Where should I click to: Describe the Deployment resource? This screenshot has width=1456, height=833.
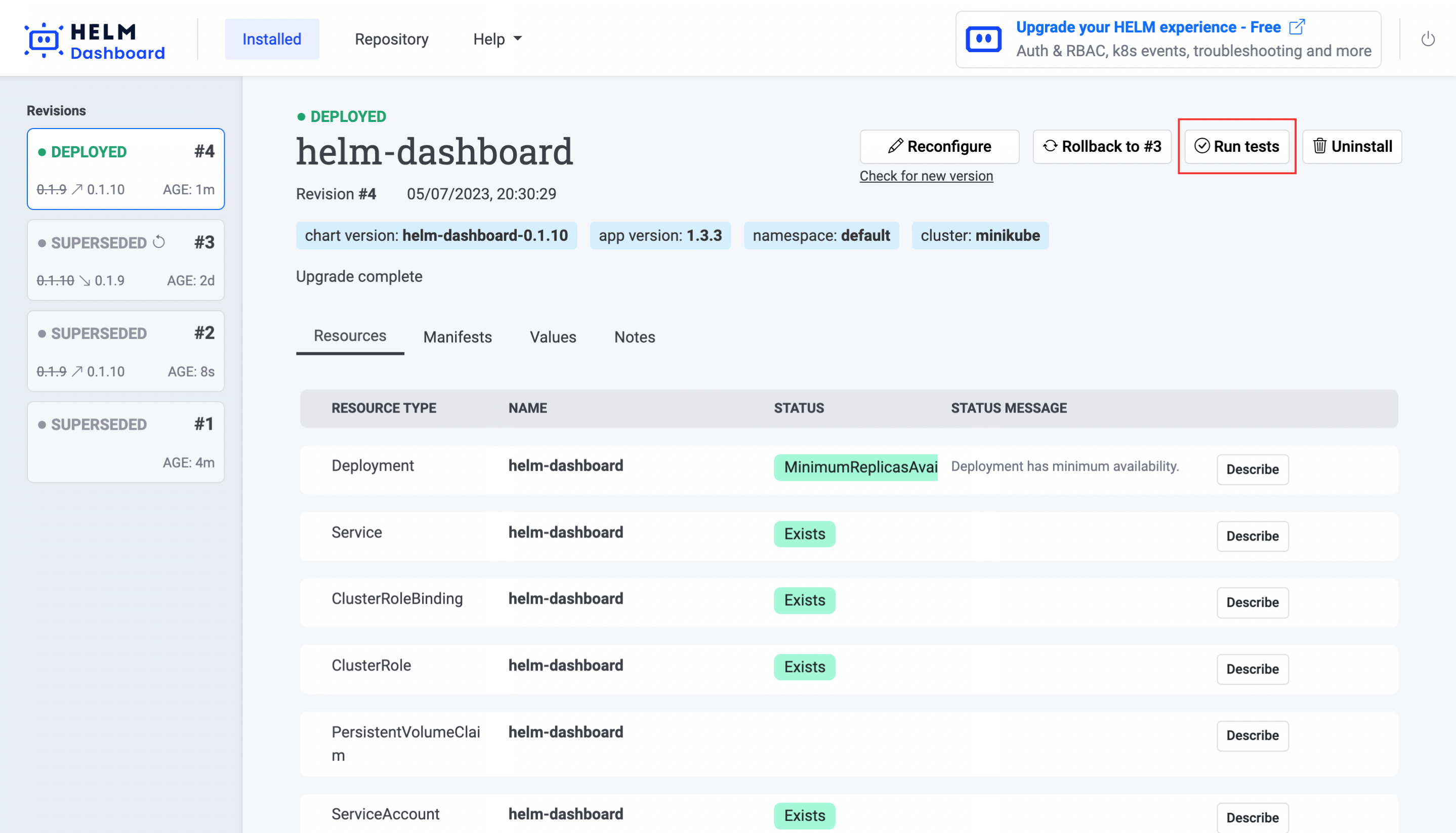click(1252, 469)
